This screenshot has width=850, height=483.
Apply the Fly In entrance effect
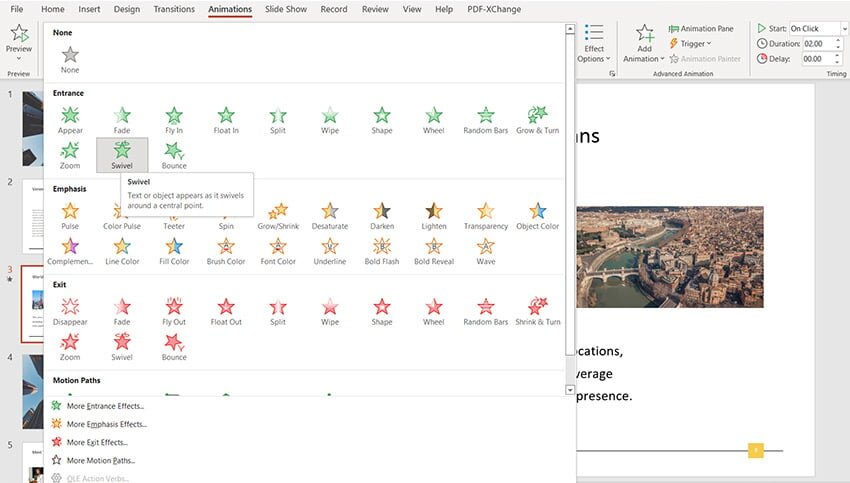coord(174,119)
